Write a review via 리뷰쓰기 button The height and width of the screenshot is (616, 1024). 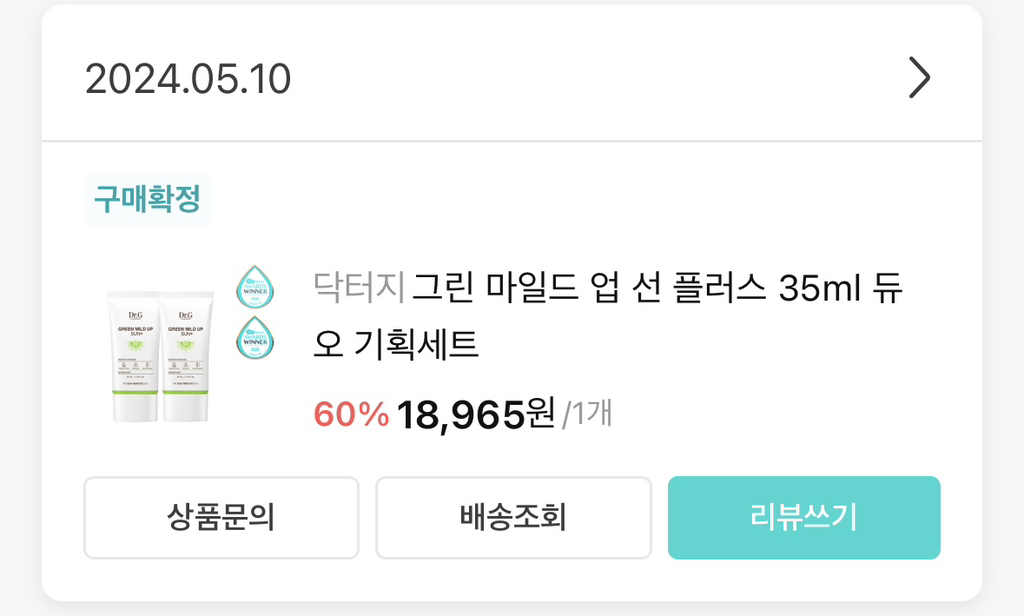point(804,518)
